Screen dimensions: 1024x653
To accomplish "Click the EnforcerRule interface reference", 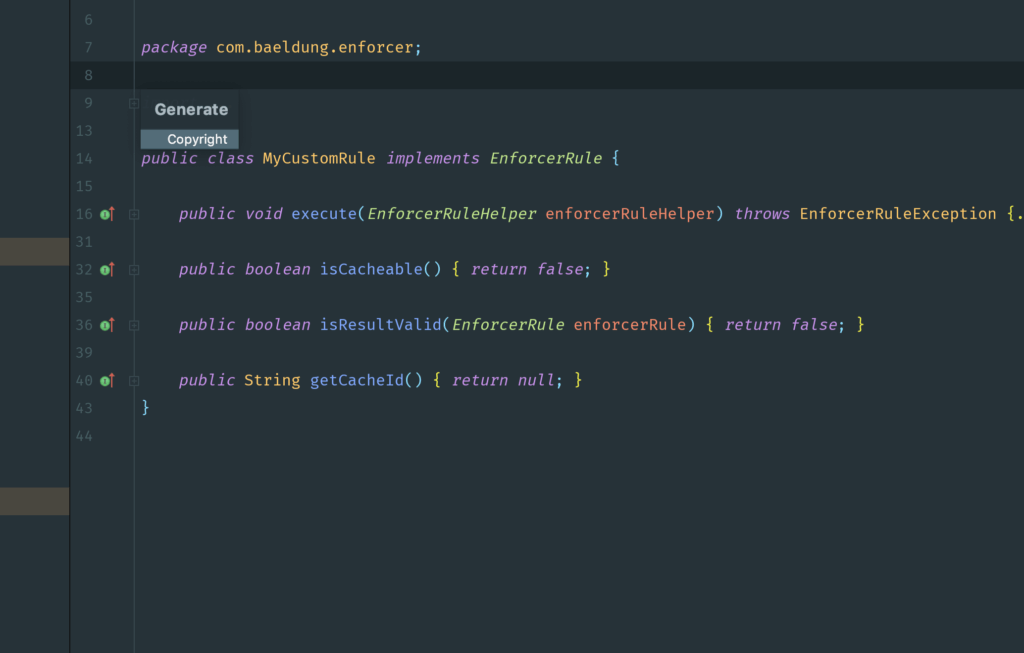I will click(x=545, y=158).
